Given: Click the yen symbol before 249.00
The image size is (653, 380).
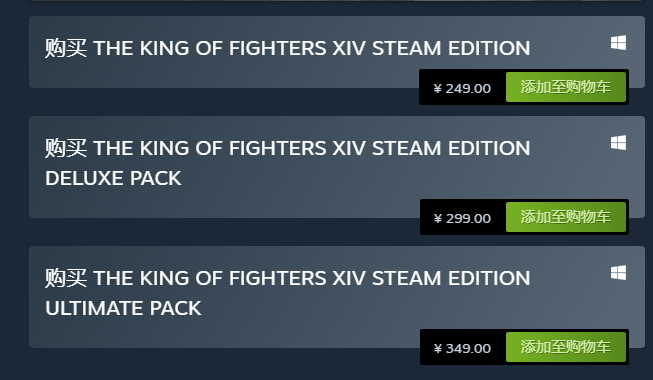Looking at the screenshot, I should (x=437, y=88).
